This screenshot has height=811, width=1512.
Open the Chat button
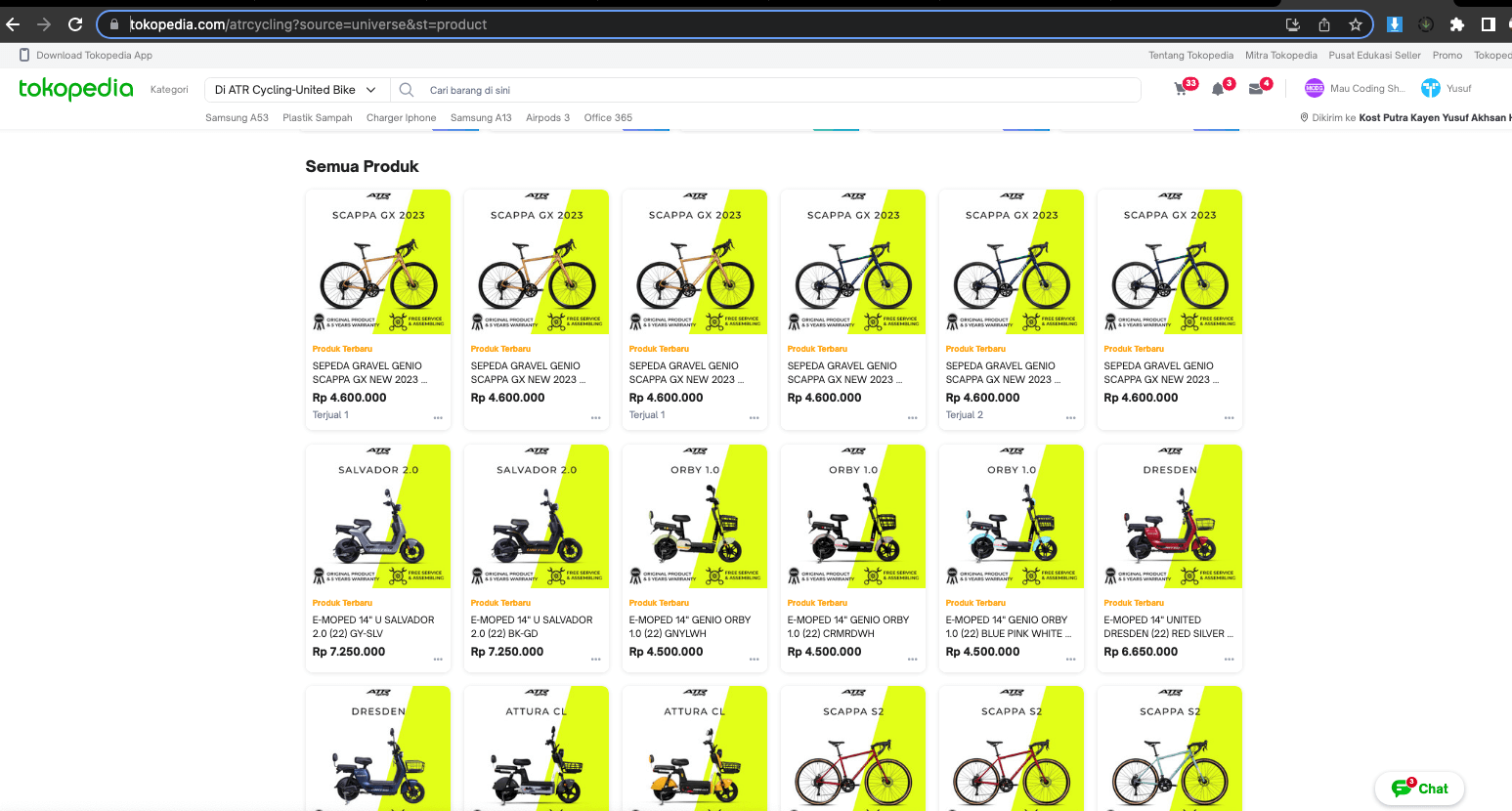click(1419, 789)
